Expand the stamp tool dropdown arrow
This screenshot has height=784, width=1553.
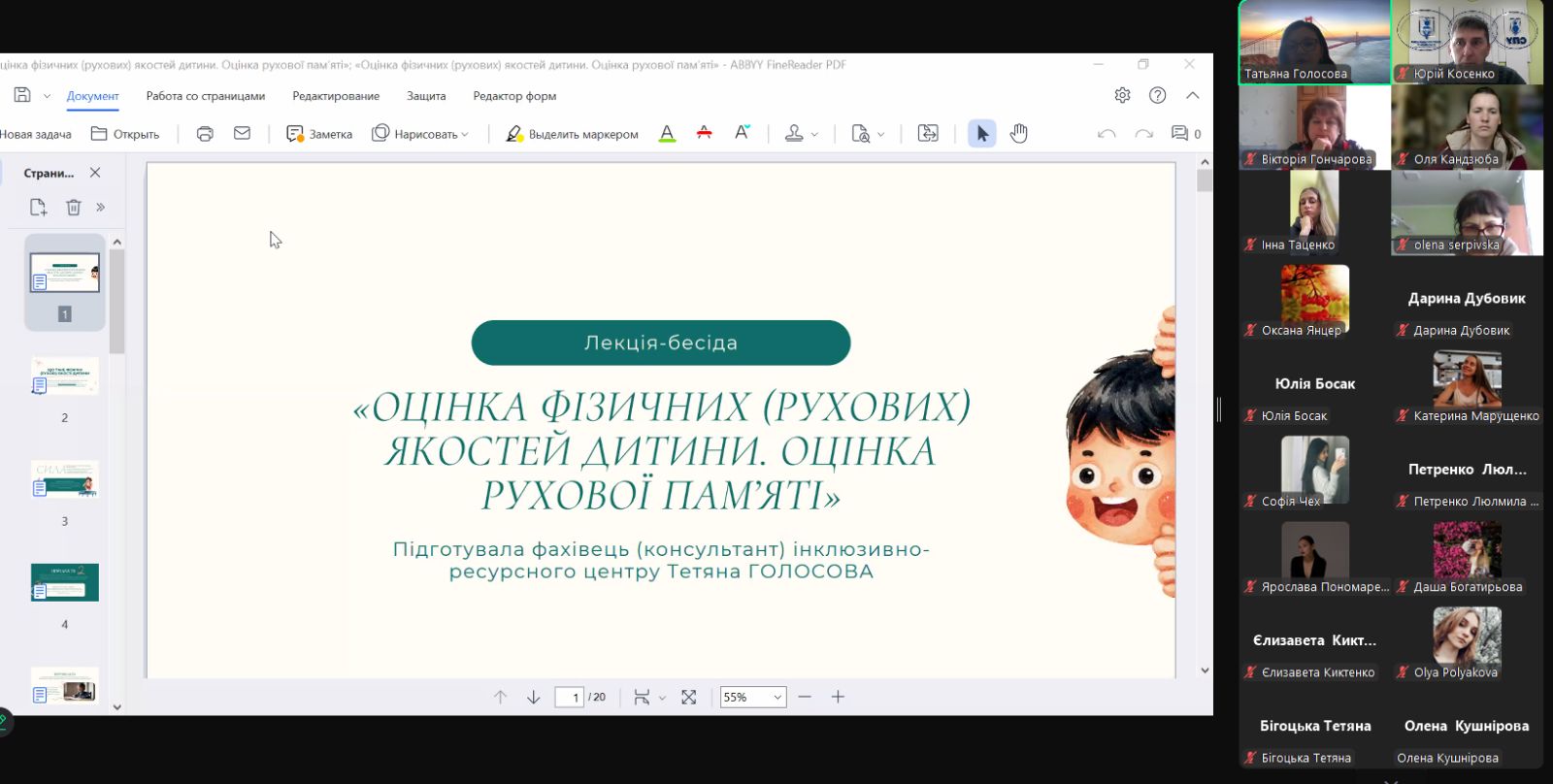814,135
